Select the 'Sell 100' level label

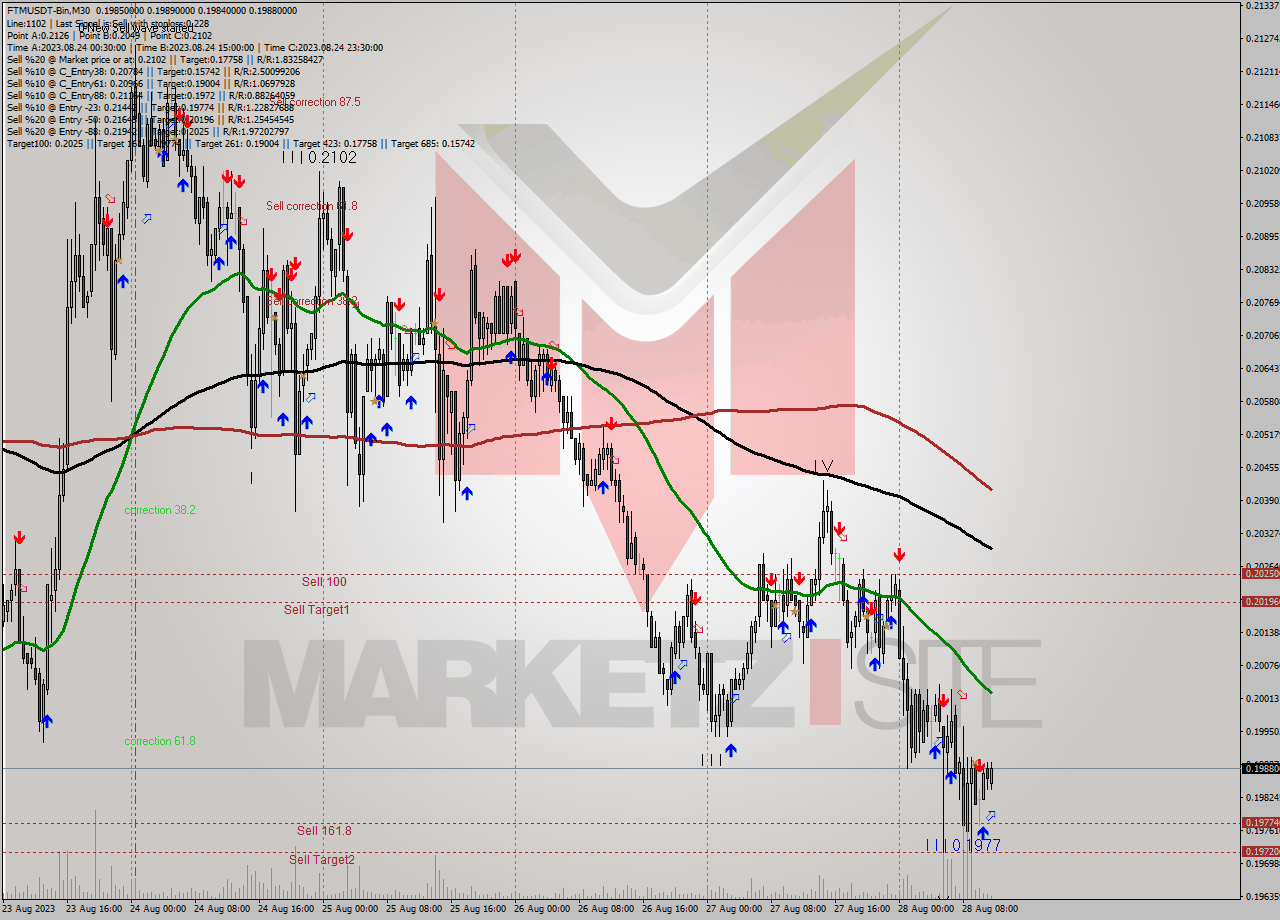324,581
